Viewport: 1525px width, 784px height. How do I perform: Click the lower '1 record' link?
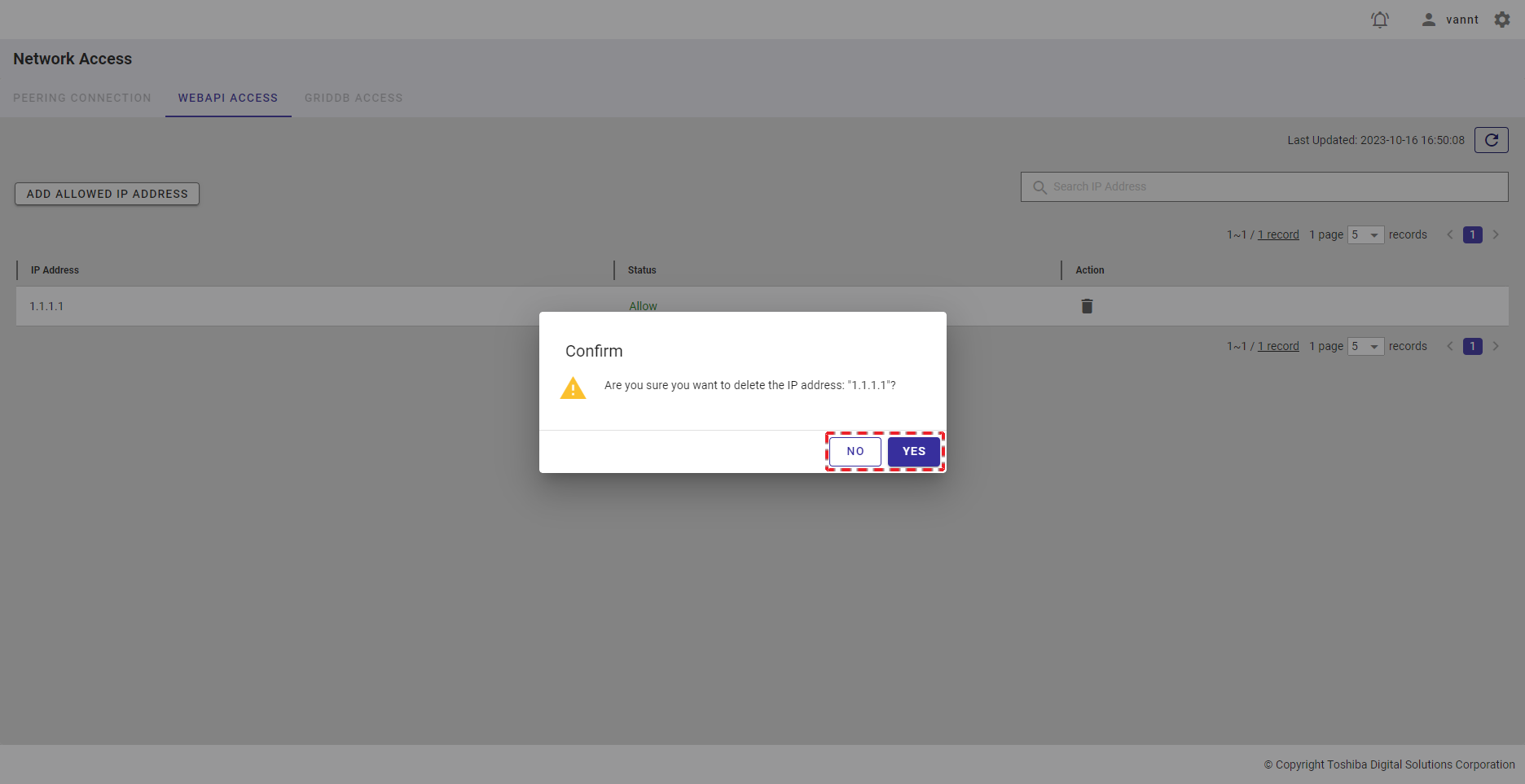pos(1278,346)
